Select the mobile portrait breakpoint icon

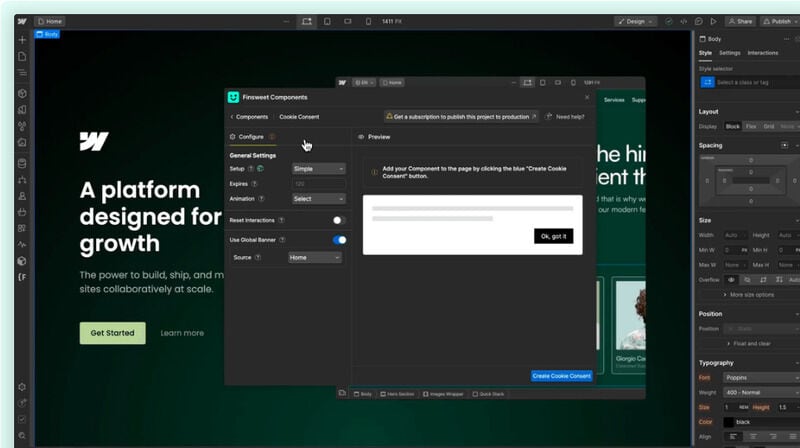tap(368, 21)
